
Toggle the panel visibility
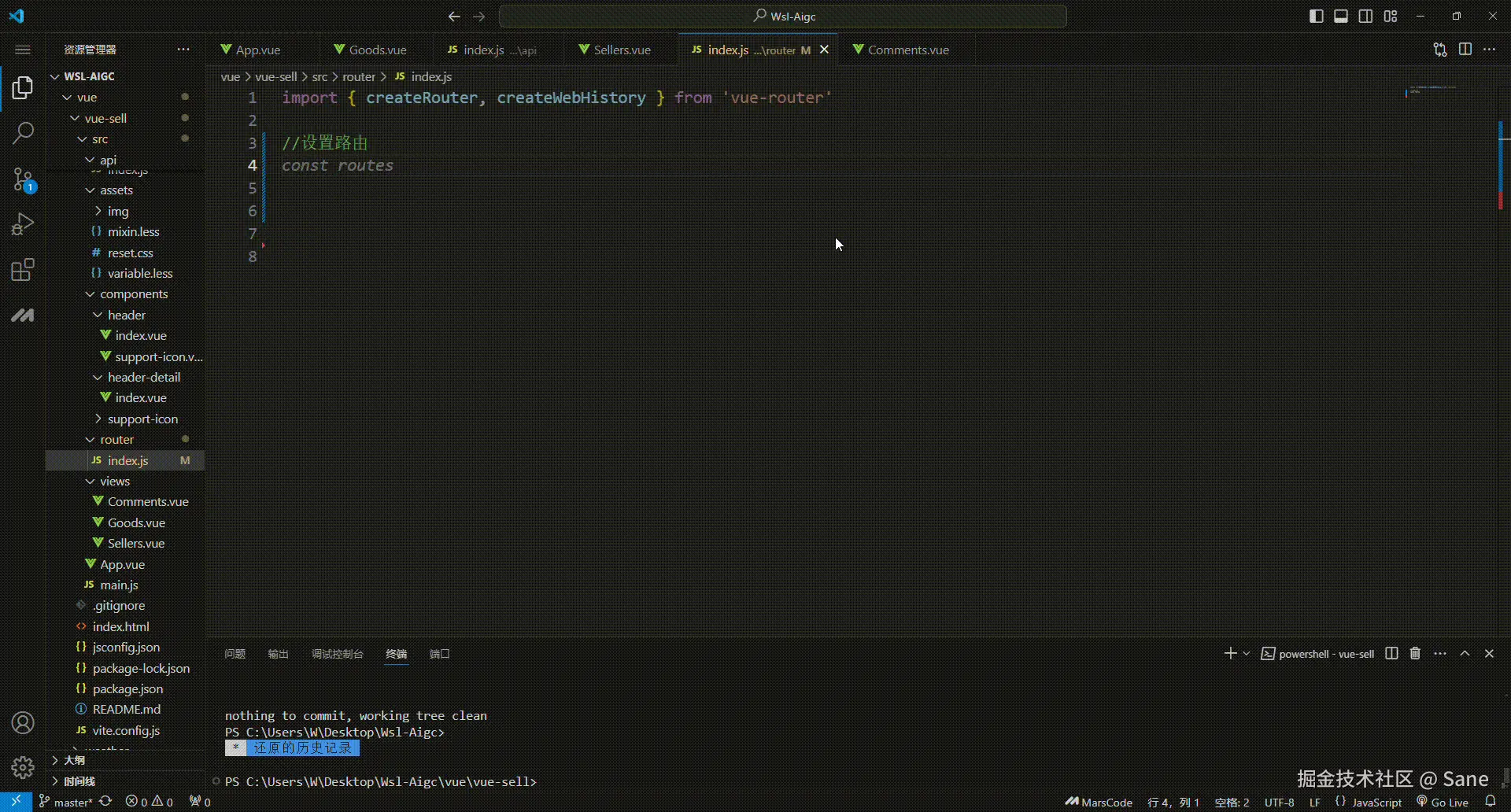pos(1340,16)
